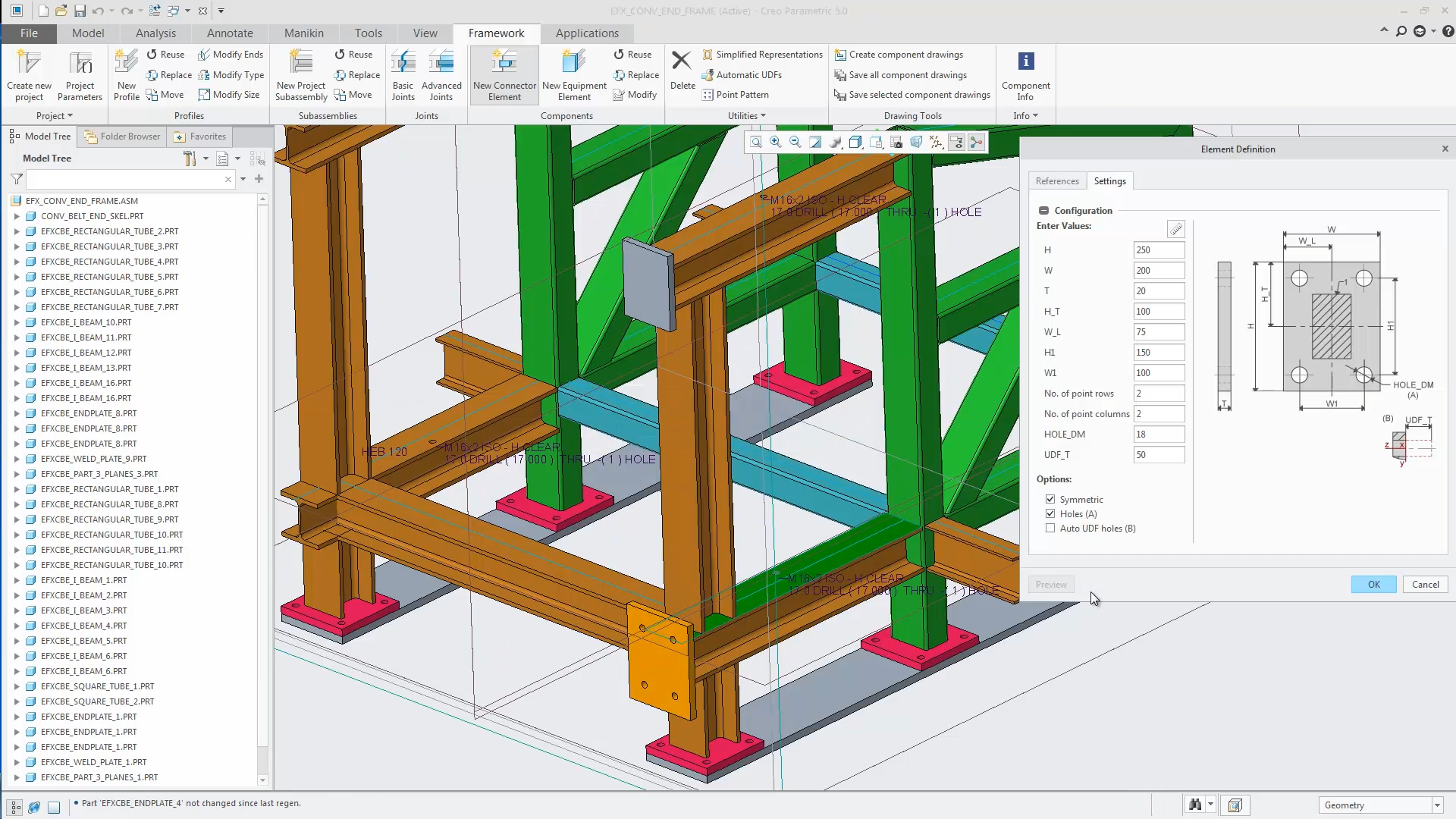Activate New Equipment Element
The image size is (1456, 819).
(x=574, y=75)
